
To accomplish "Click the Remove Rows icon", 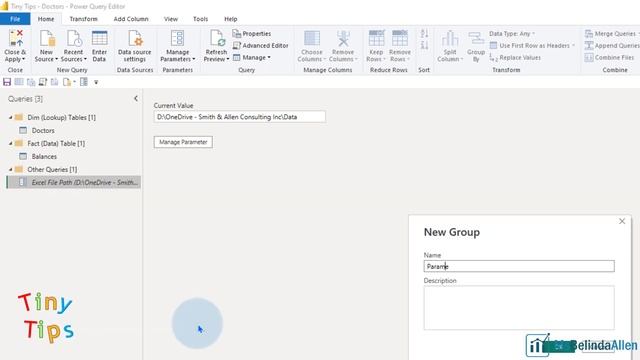I will click(400, 39).
